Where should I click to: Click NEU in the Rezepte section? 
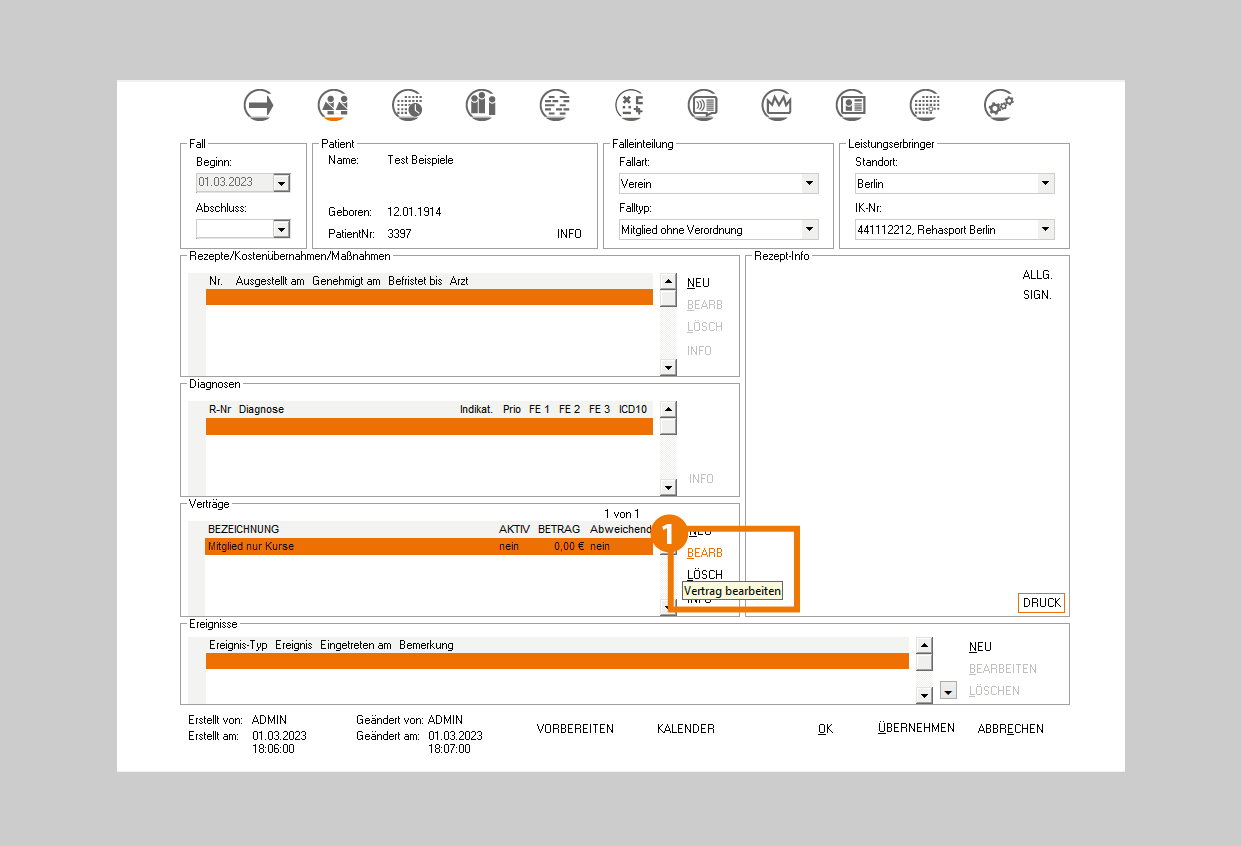tap(698, 283)
